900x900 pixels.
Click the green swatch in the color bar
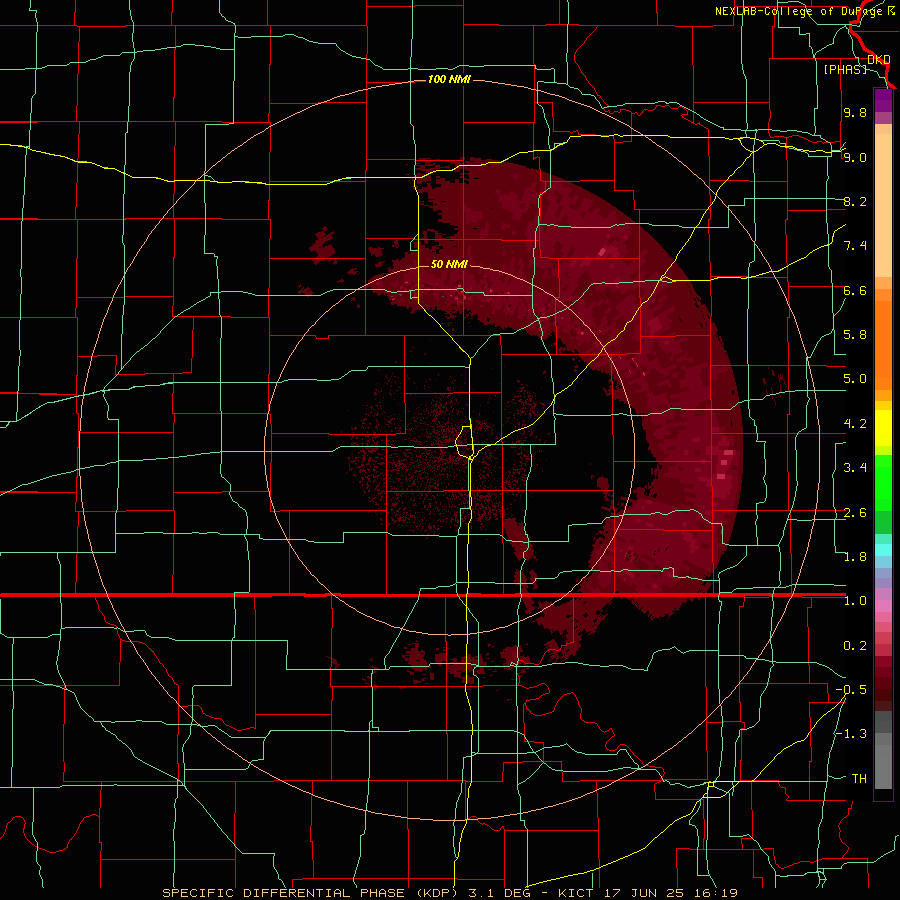(x=883, y=484)
